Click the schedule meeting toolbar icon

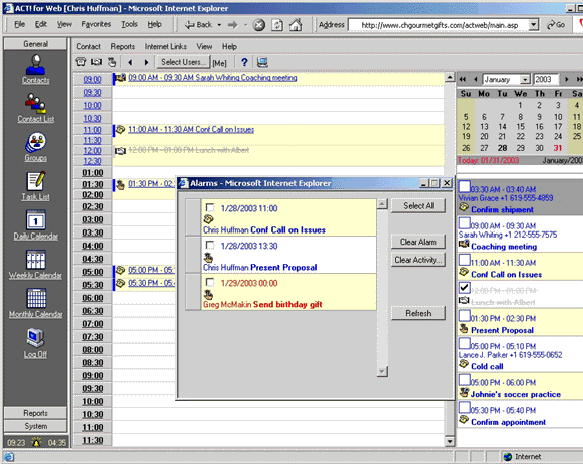coord(97,62)
